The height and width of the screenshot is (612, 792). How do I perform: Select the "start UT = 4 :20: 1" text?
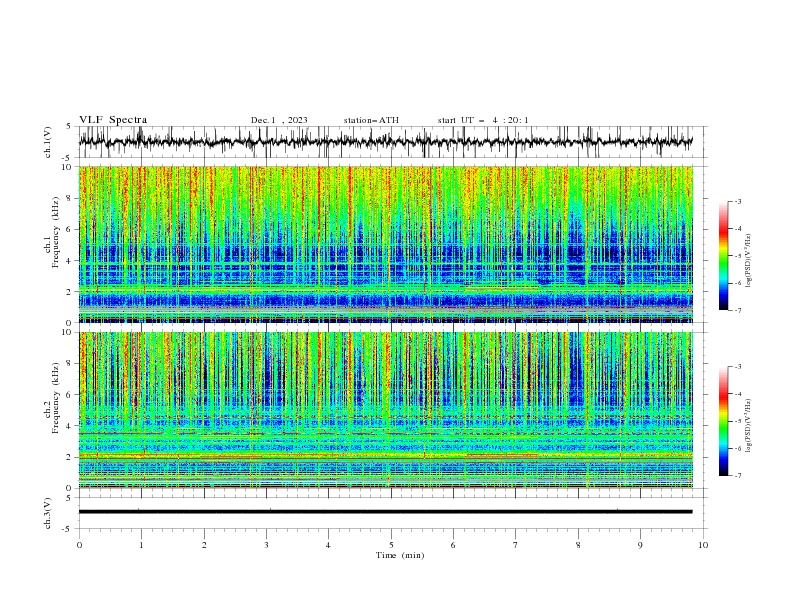[x=483, y=120]
